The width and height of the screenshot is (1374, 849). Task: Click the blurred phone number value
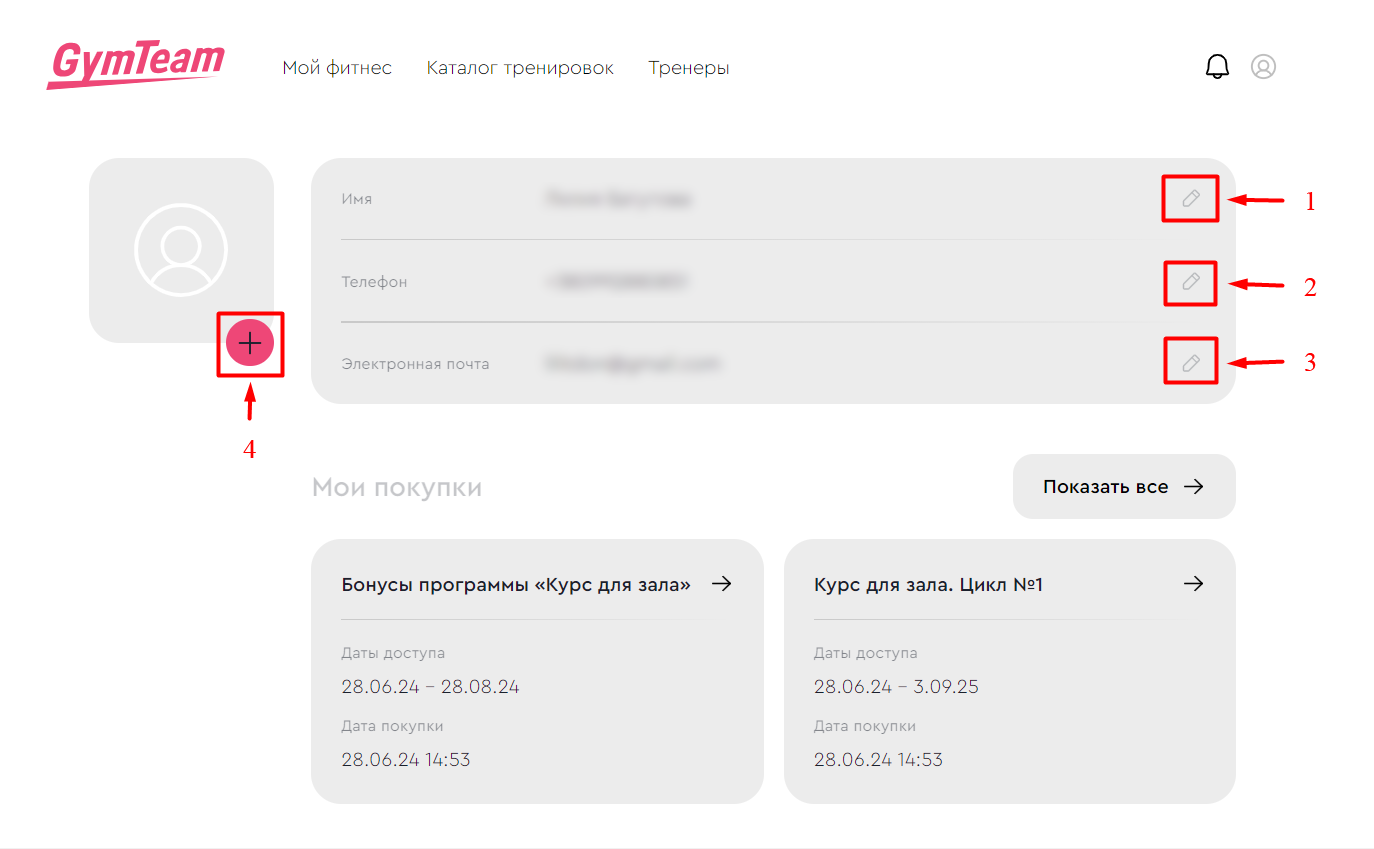(x=617, y=282)
